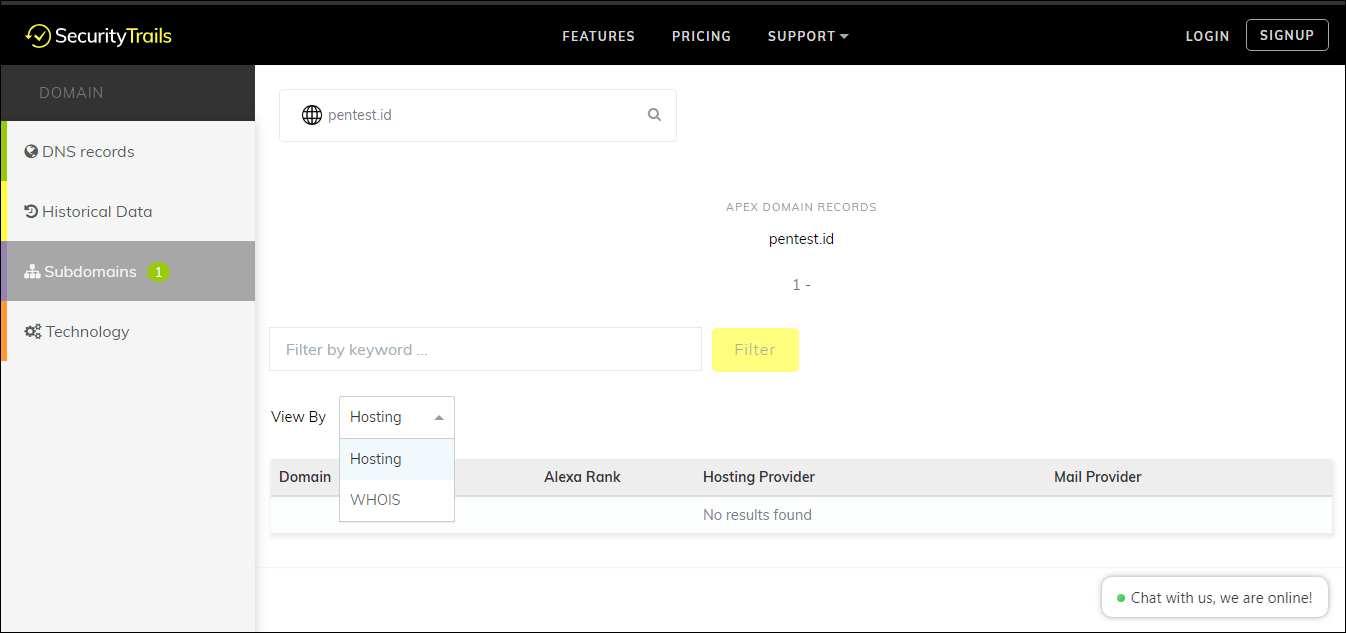The width and height of the screenshot is (1346, 633).
Task: Click the SIGNUP button
Action: coord(1287,35)
